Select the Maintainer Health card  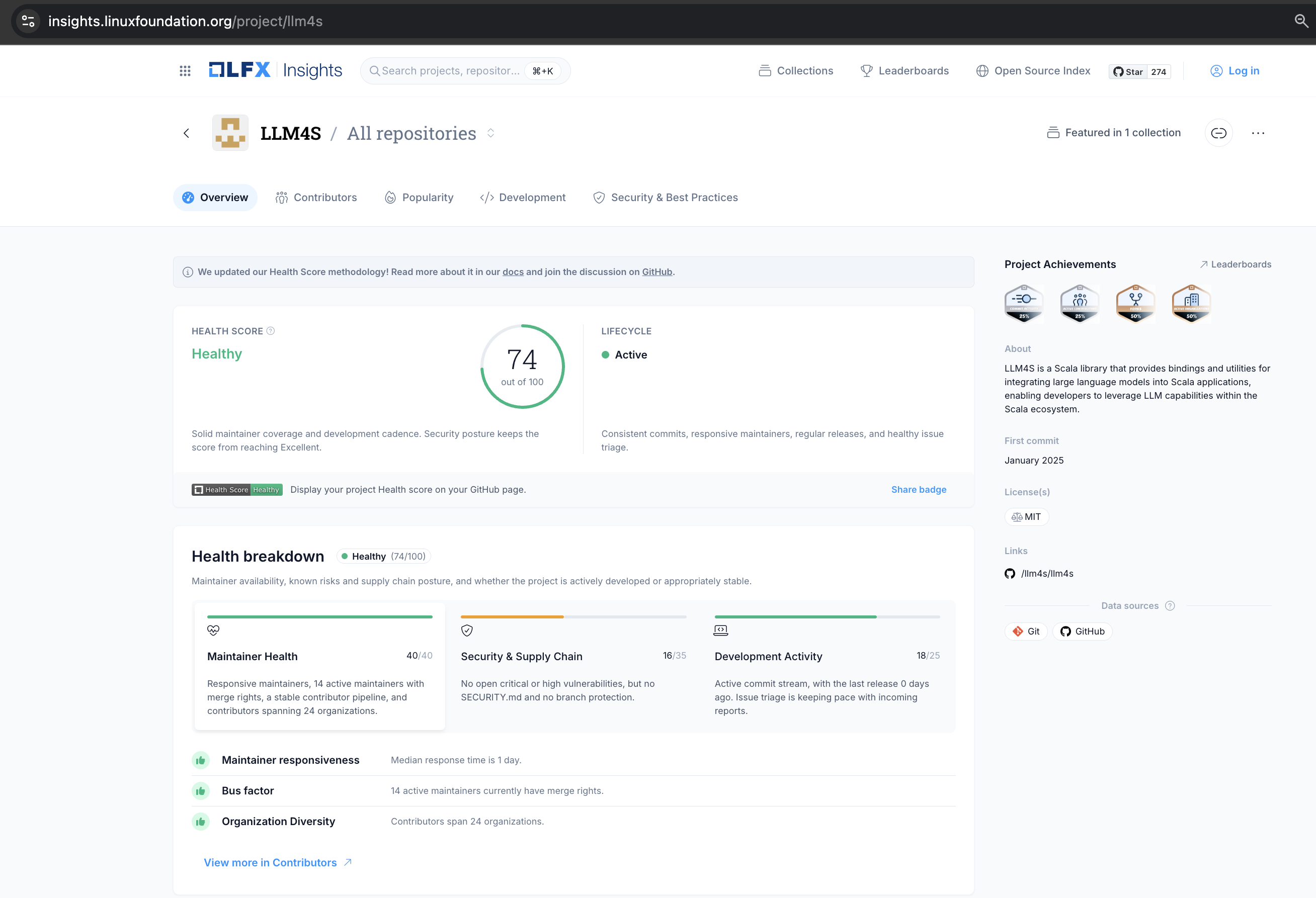tap(319, 667)
